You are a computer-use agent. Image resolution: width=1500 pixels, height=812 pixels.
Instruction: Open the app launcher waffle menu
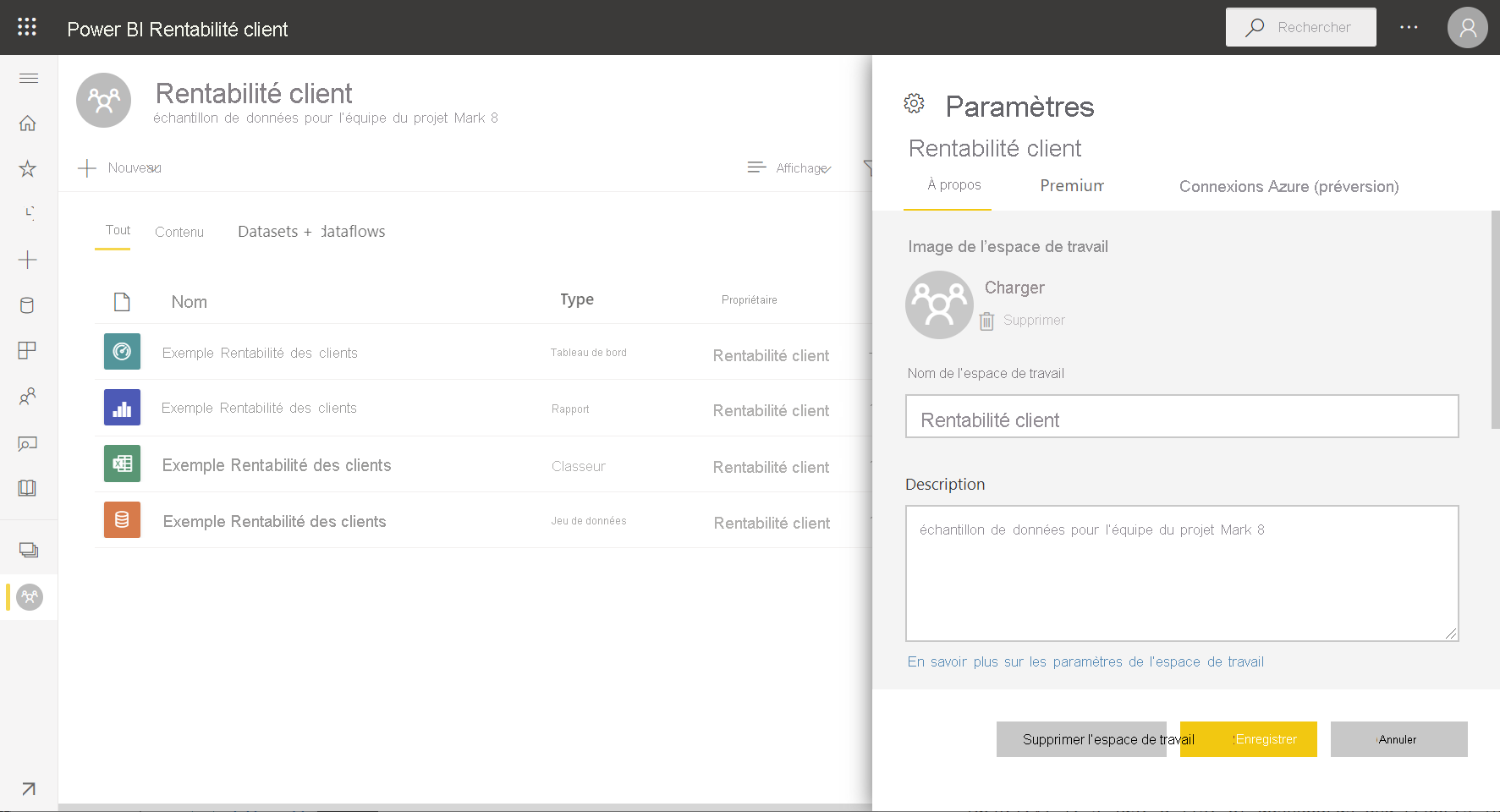[27, 27]
